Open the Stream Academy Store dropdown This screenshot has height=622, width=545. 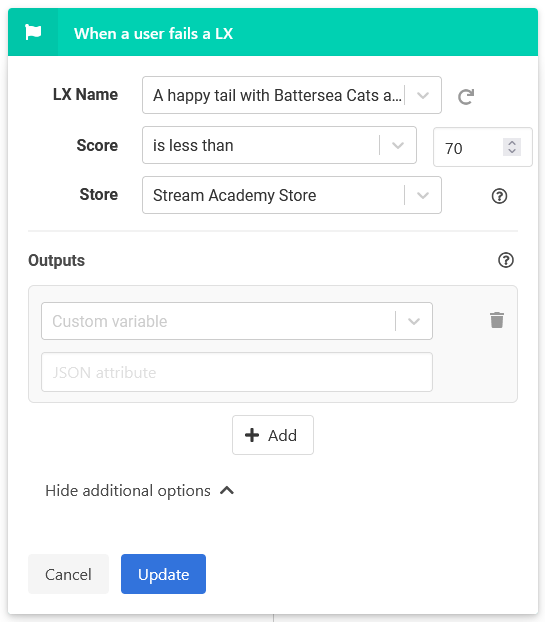pos(423,196)
